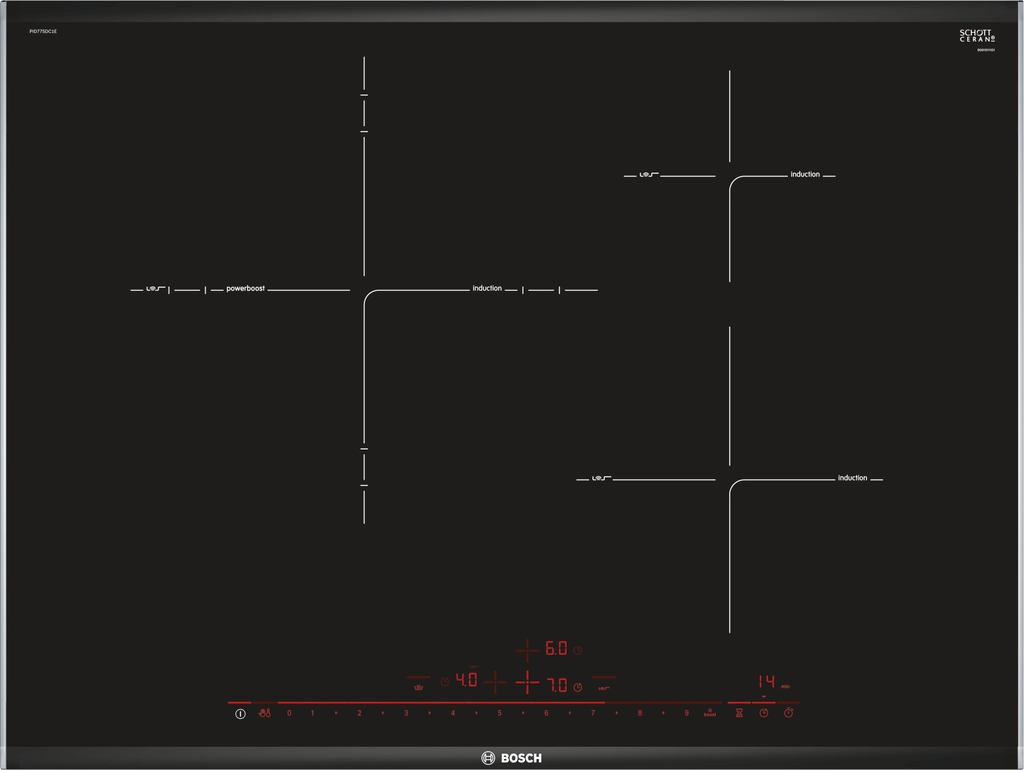Select the bright zone cross beside 7.0
This screenshot has height=770, width=1024.
[x=527, y=683]
